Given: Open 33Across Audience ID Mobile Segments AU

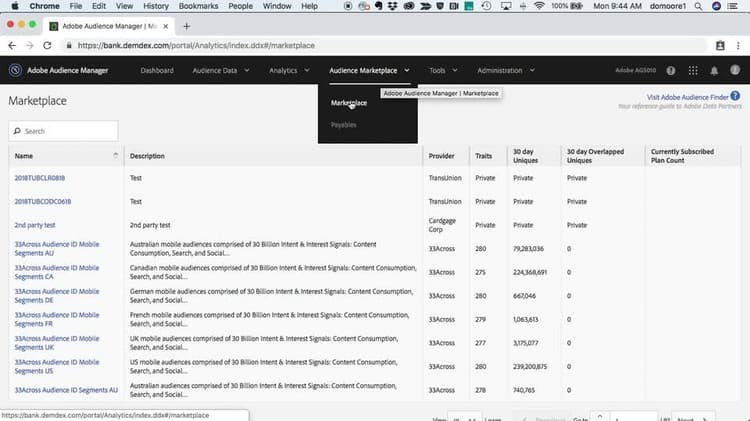Looking at the screenshot, I should coord(57,248).
